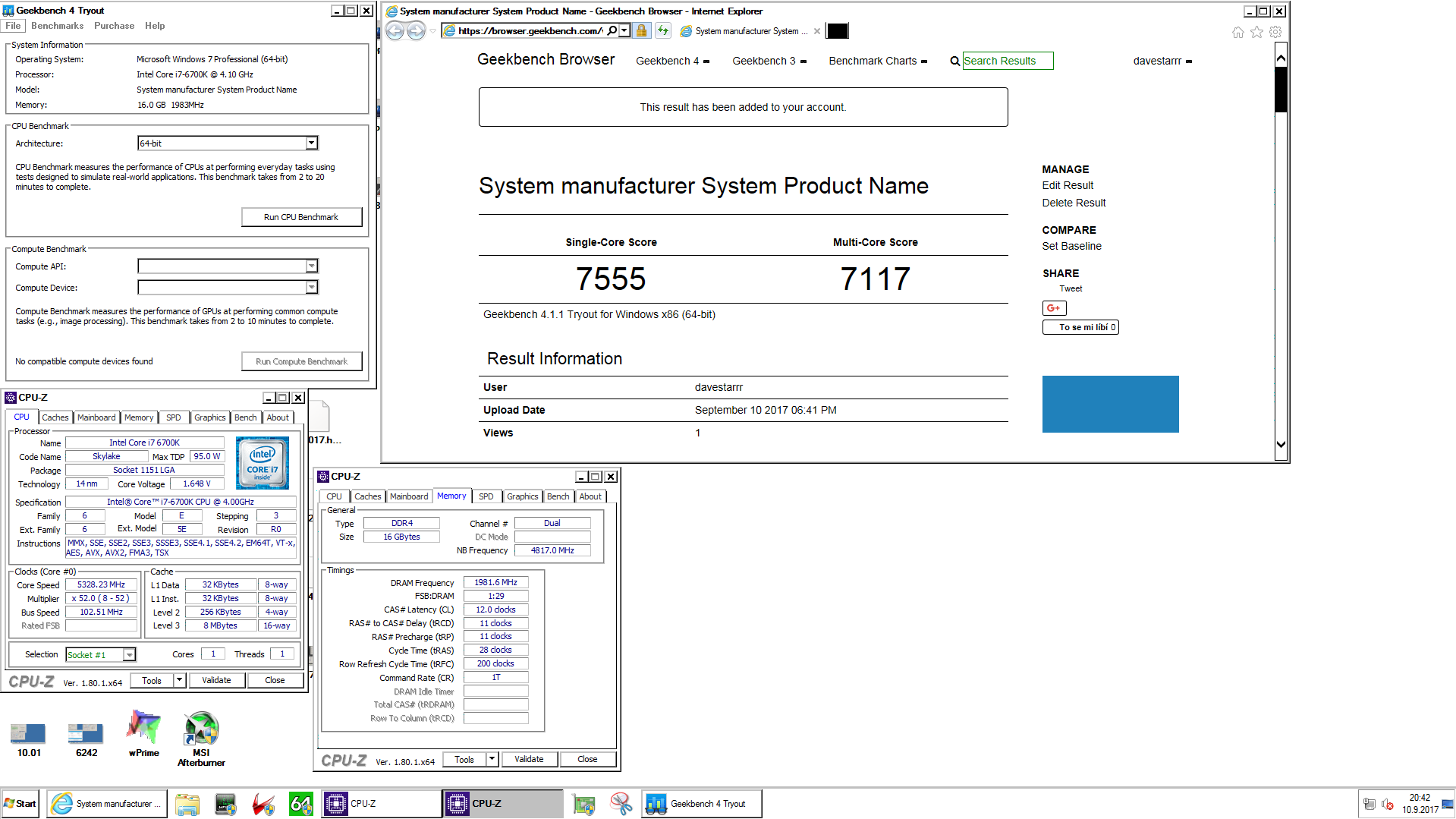This screenshot has width=1456, height=819.
Task: Expand the Compute Device dropdown
Action: (311, 287)
